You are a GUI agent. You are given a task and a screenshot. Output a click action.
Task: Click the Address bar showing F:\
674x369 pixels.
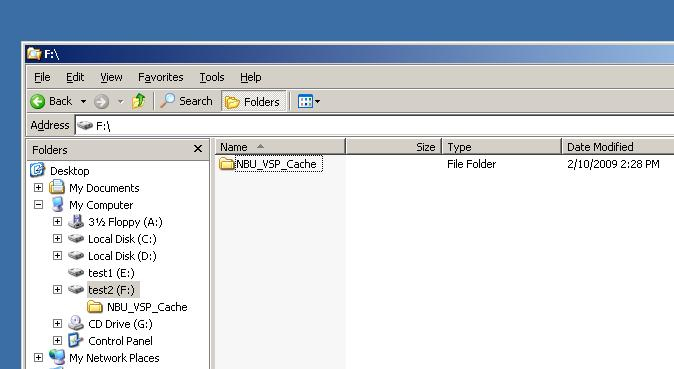pyautogui.click(x=374, y=126)
